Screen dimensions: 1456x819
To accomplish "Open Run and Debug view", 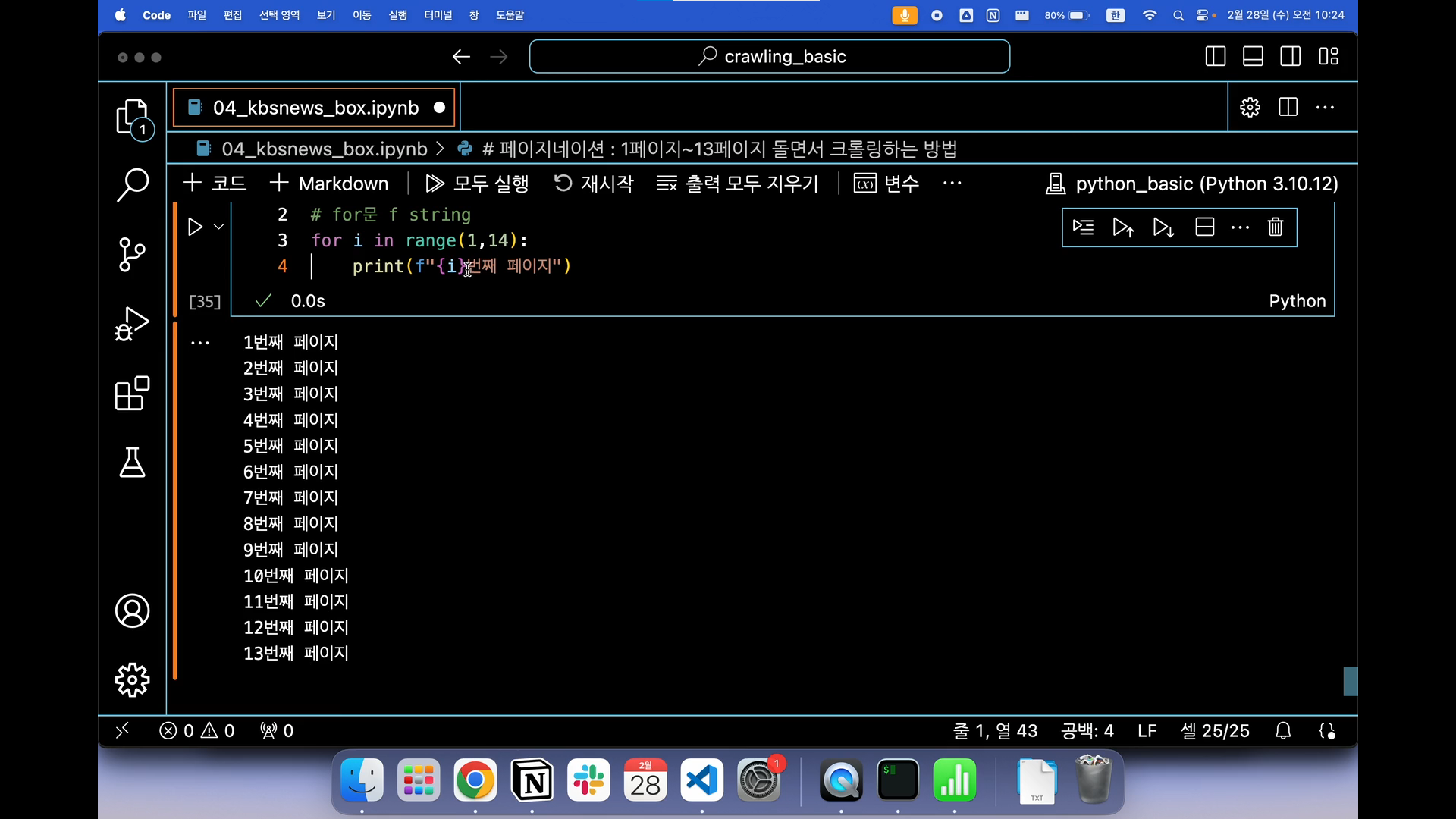I will [x=132, y=324].
